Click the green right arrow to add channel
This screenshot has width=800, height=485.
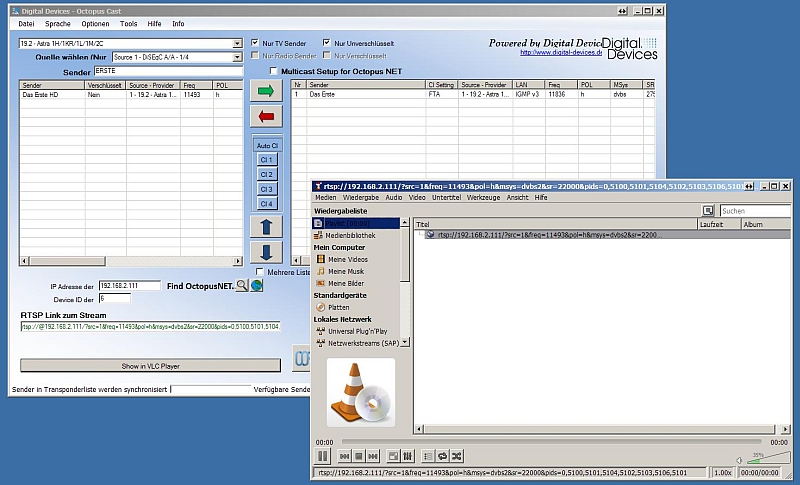coord(266,91)
